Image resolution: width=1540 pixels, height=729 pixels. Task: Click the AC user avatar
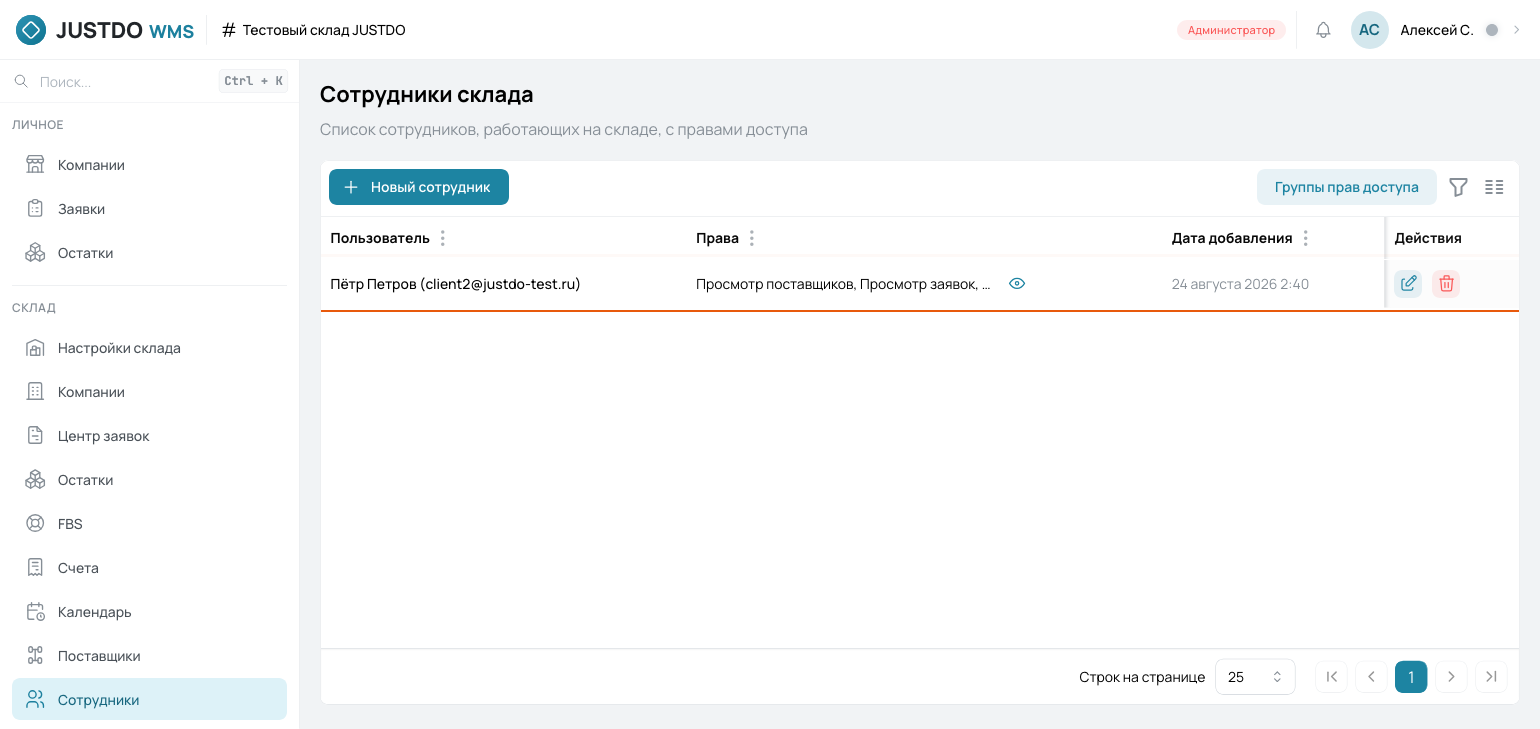tap(1369, 30)
